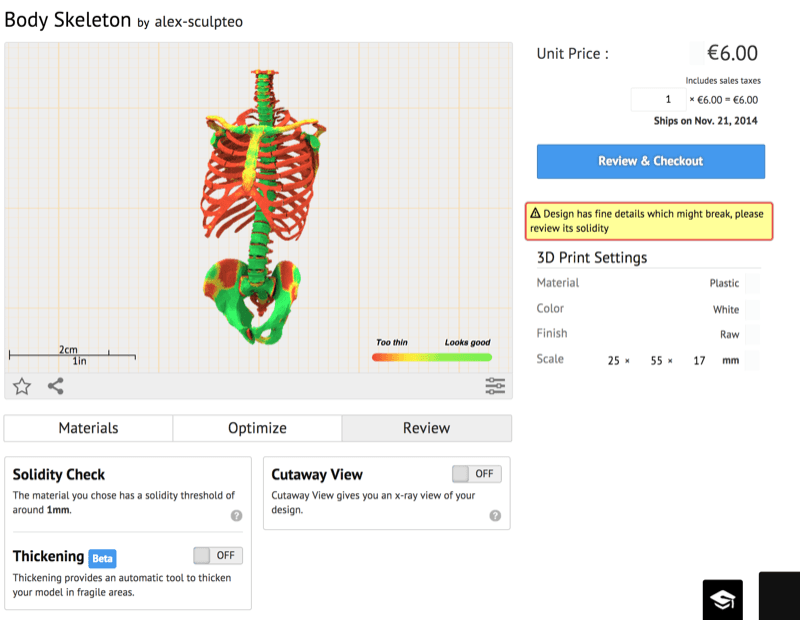Open the graduation cap tutorial icon
Viewport: 800px width, 620px height.
click(722, 598)
